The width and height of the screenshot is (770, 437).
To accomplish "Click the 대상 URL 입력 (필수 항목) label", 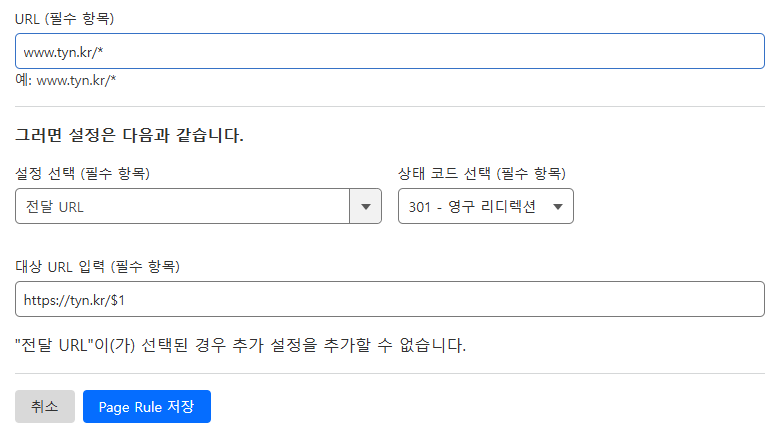I will coord(97,266).
